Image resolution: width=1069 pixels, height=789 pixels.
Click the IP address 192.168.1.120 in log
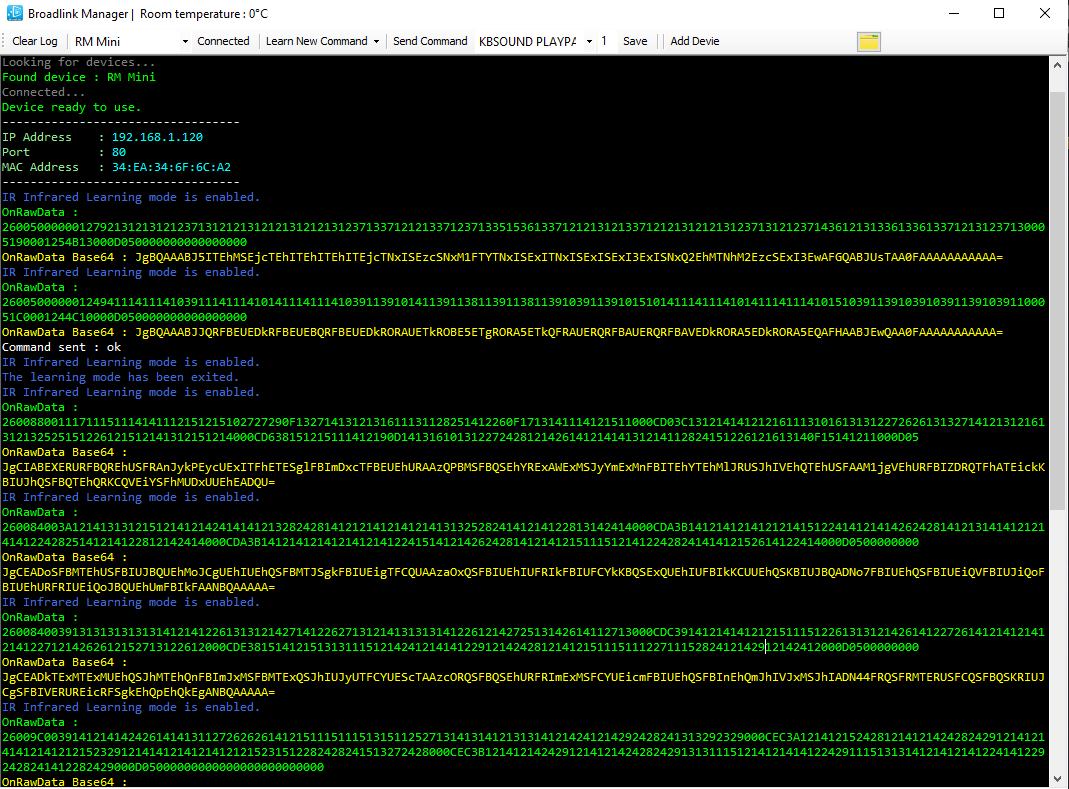coord(157,137)
